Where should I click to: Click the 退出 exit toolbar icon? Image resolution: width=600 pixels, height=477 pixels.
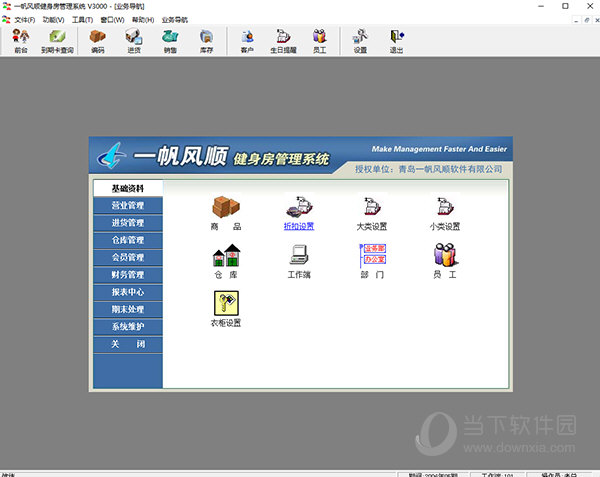(x=396, y=41)
